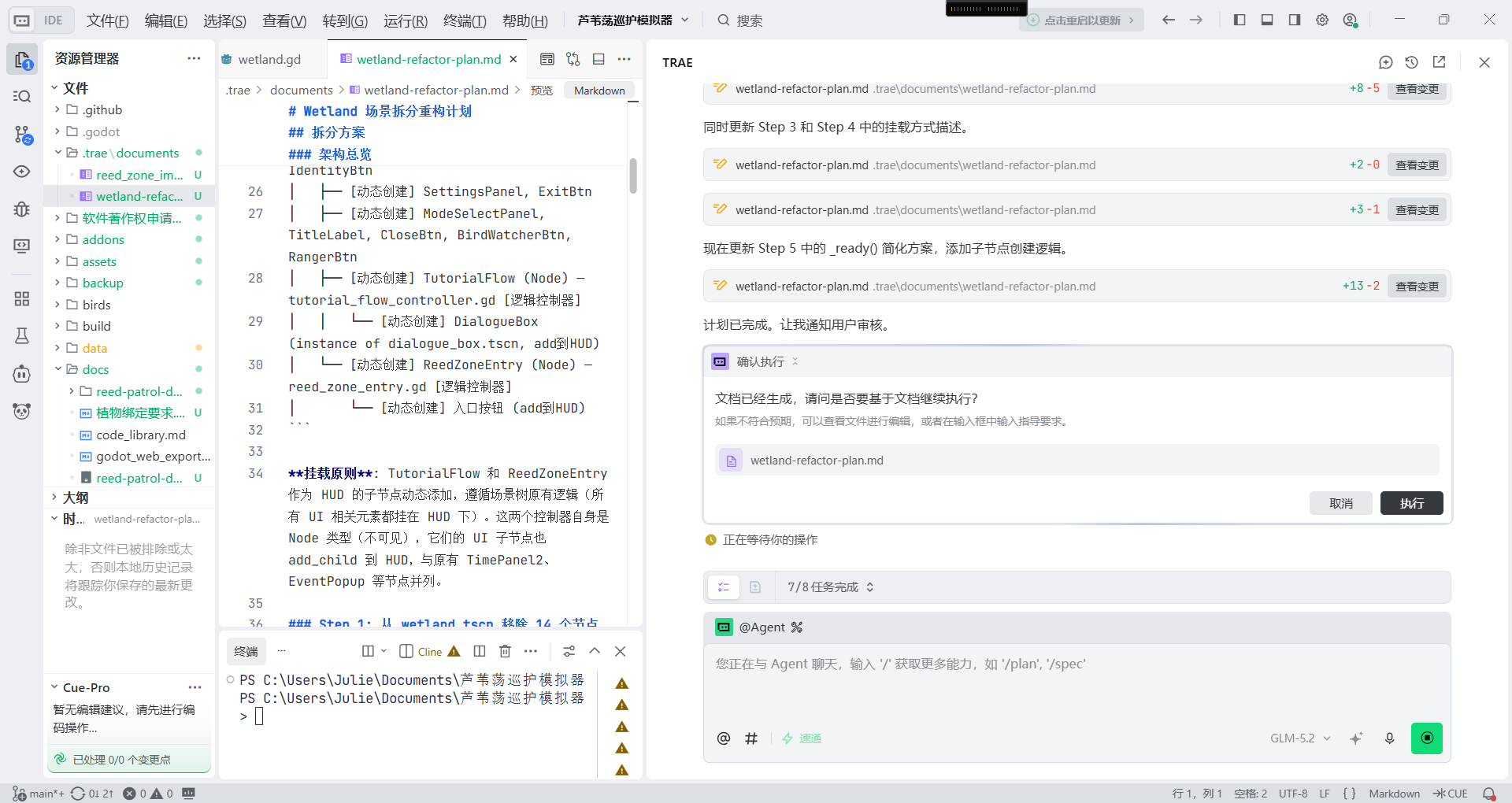Open the debug bug icon view

point(22,209)
